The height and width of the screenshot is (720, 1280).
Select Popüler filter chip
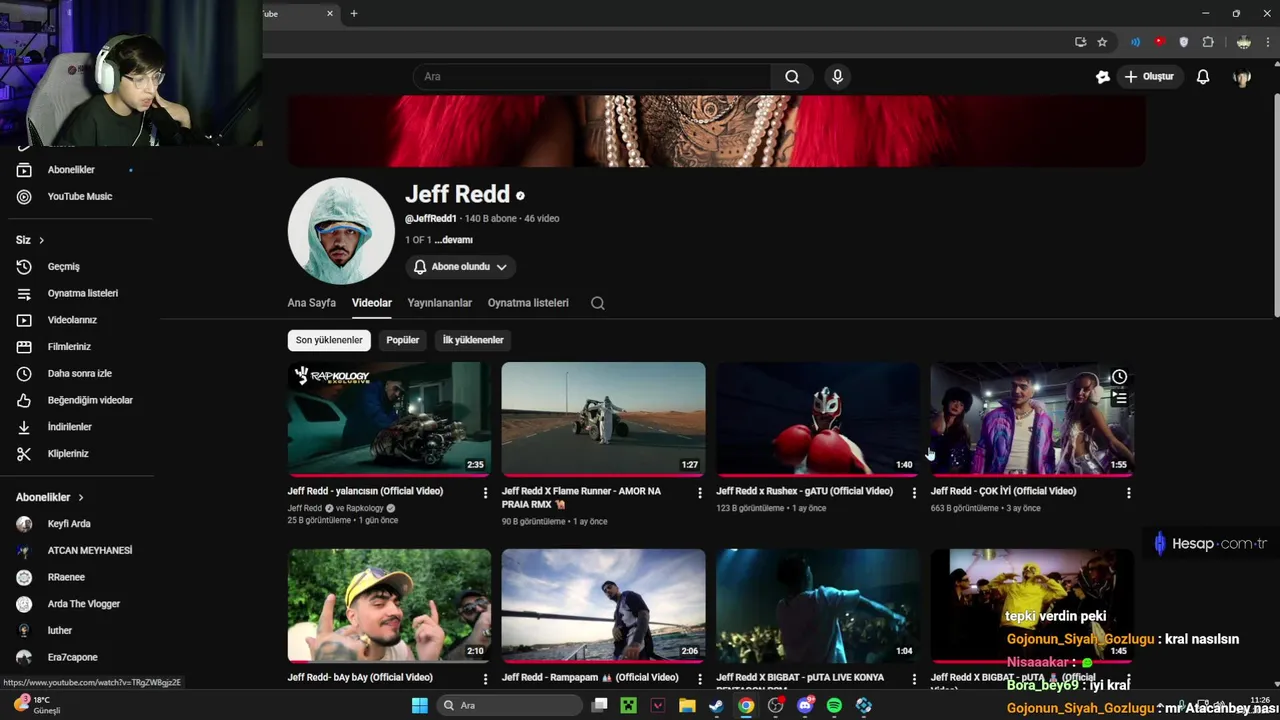coord(403,340)
